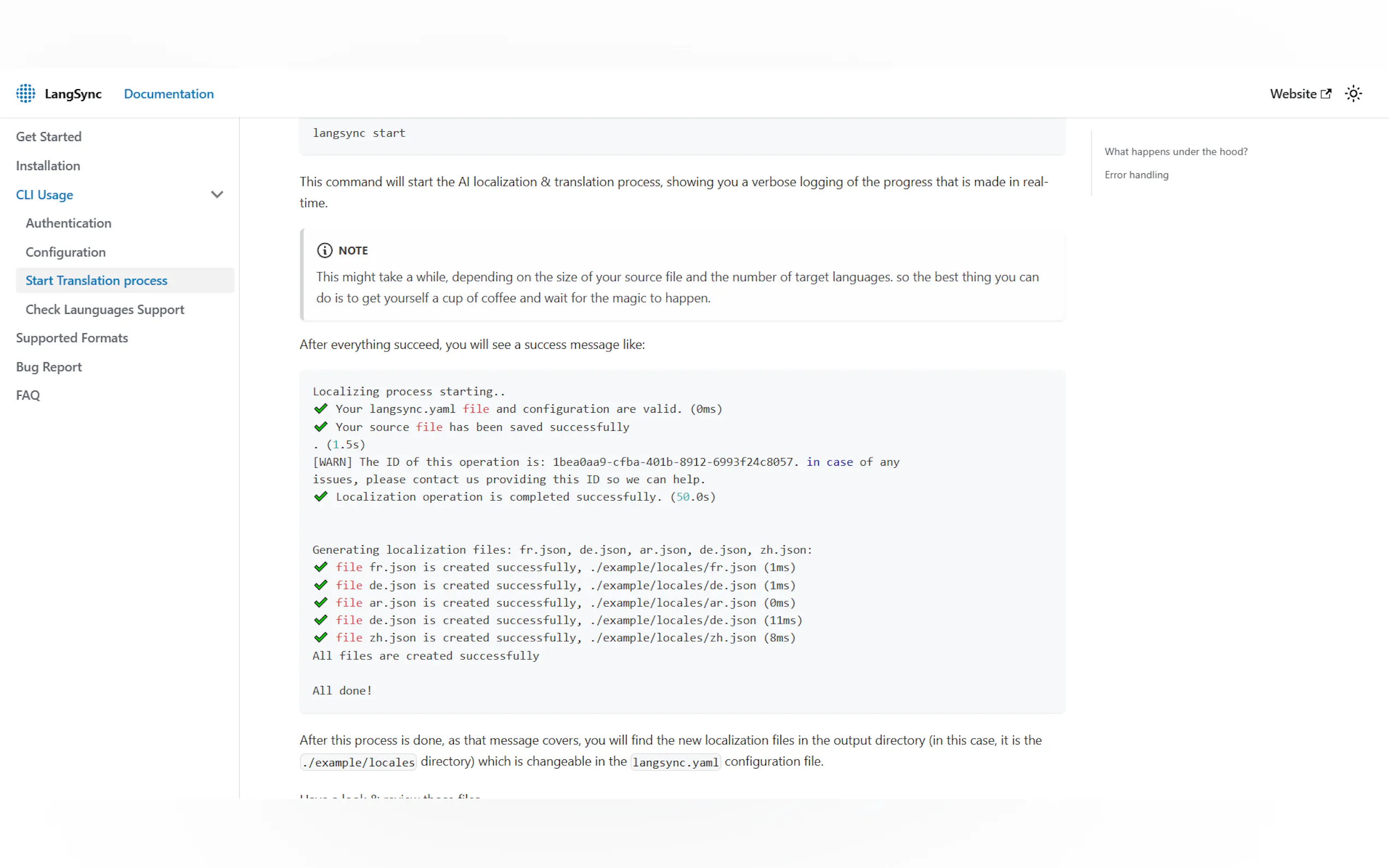Click the external link icon beside Website
Image resolution: width=1389 pixels, height=868 pixels.
pyautogui.click(x=1326, y=93)
